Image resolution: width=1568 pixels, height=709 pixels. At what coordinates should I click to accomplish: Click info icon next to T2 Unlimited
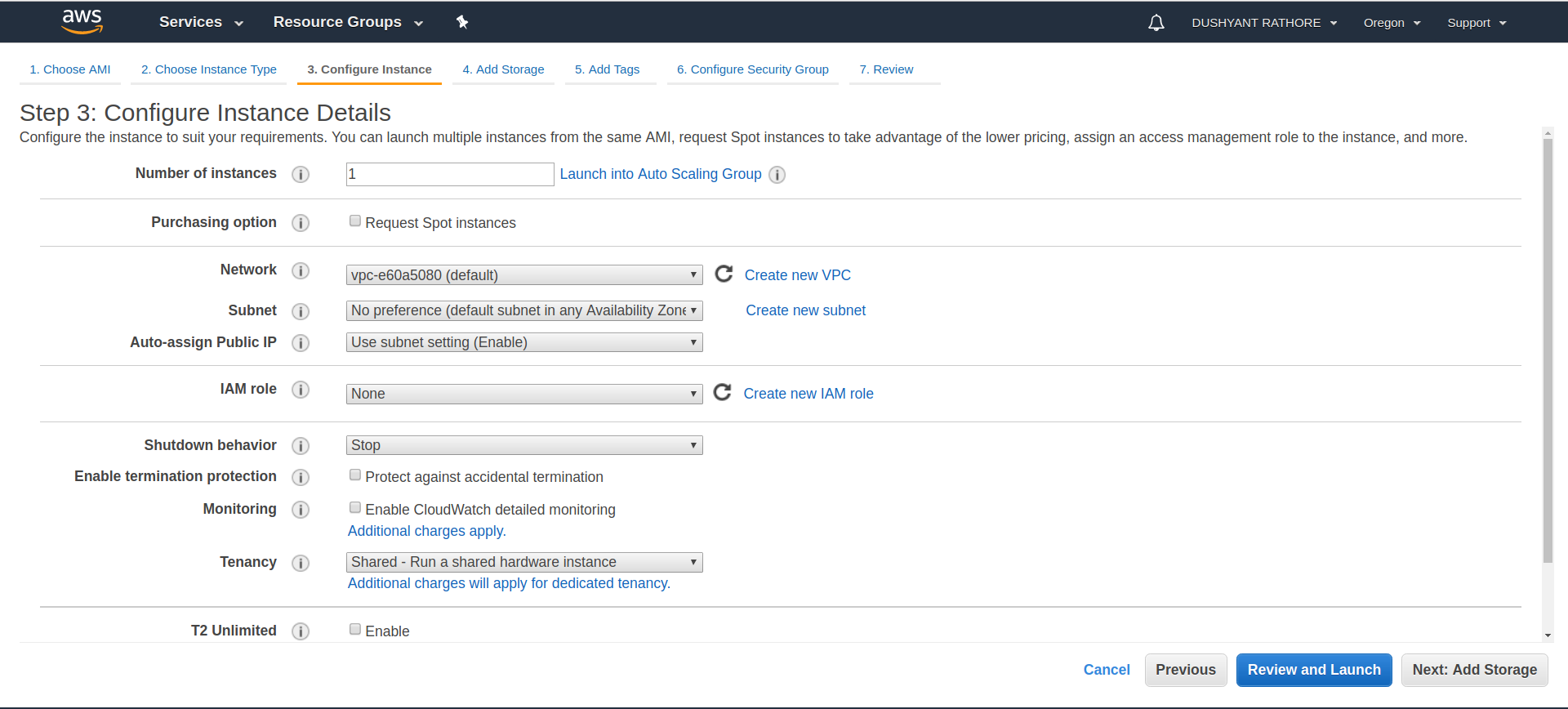[301, 631]
